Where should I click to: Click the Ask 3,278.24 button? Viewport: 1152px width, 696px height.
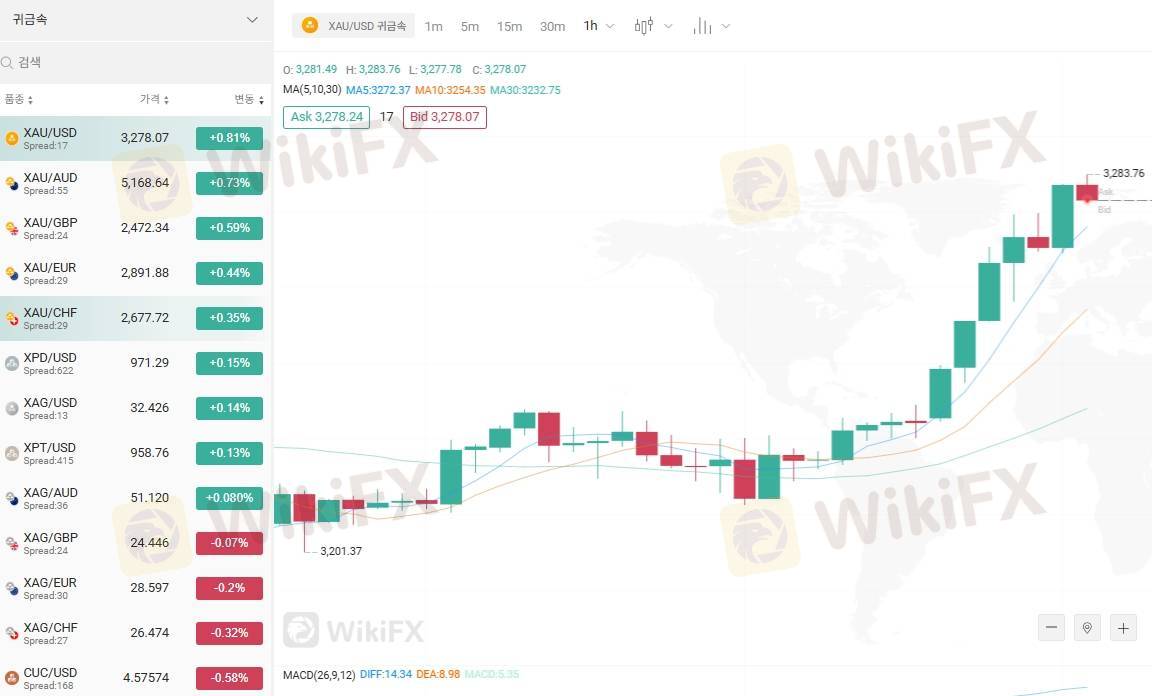[326, 117]
